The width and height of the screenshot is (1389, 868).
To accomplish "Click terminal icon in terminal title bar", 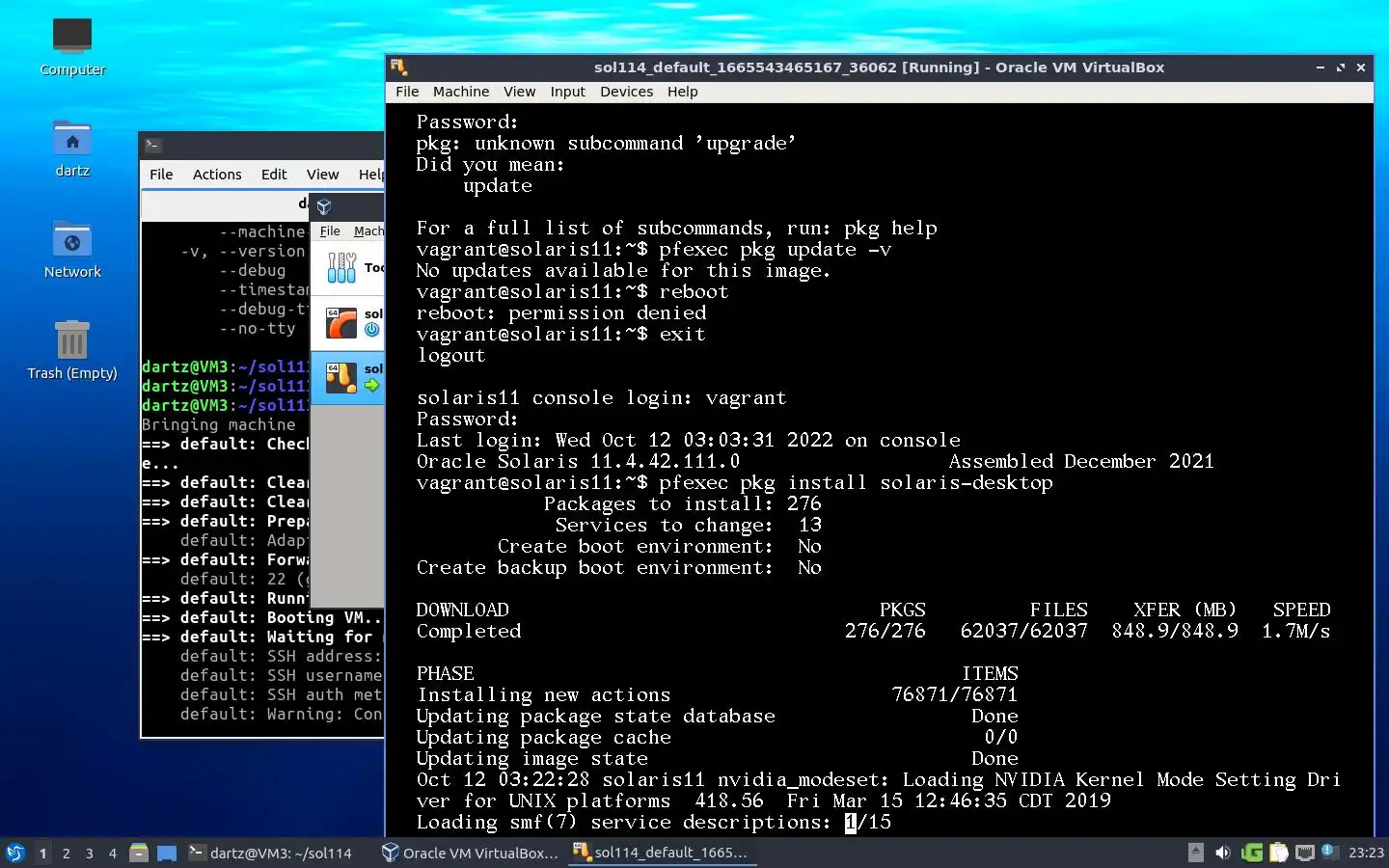I will pos(152,146).
